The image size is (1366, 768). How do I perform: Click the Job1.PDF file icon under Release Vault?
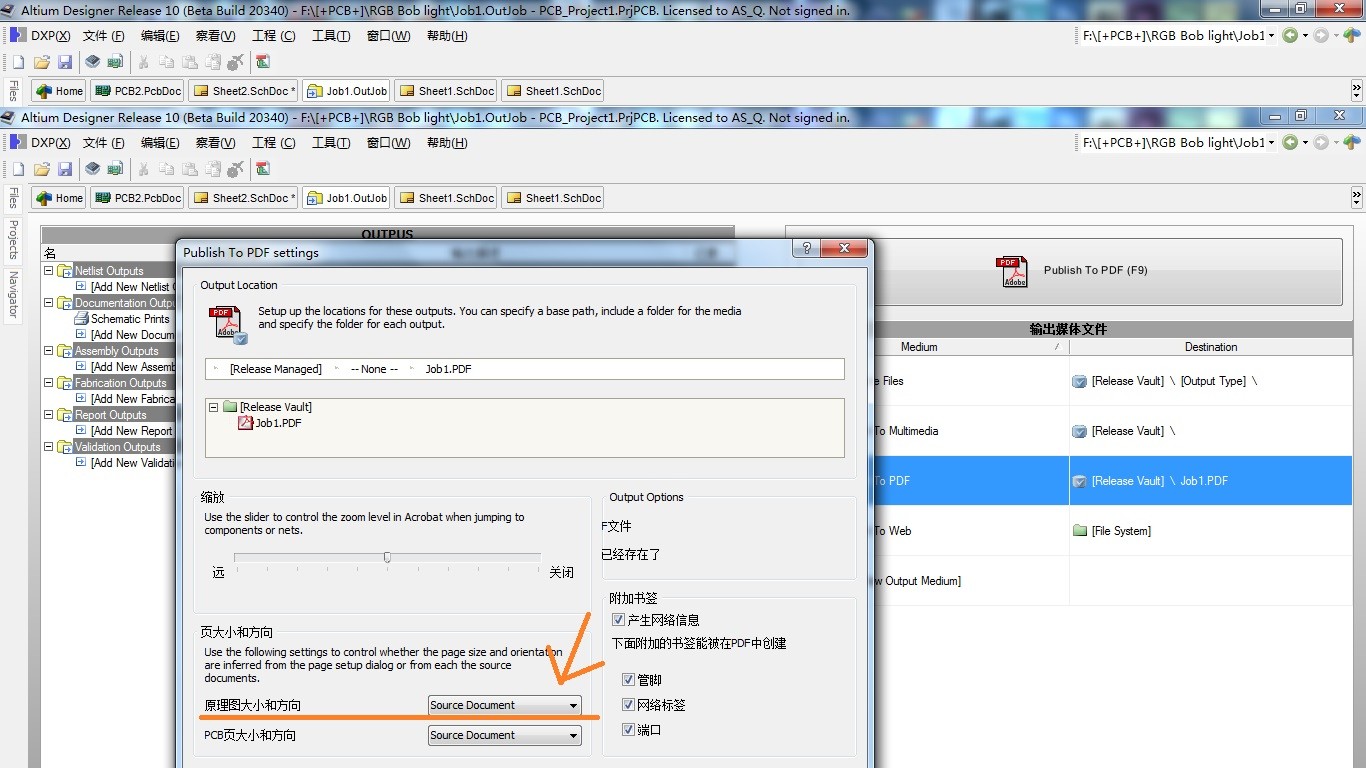click(246, 423)
